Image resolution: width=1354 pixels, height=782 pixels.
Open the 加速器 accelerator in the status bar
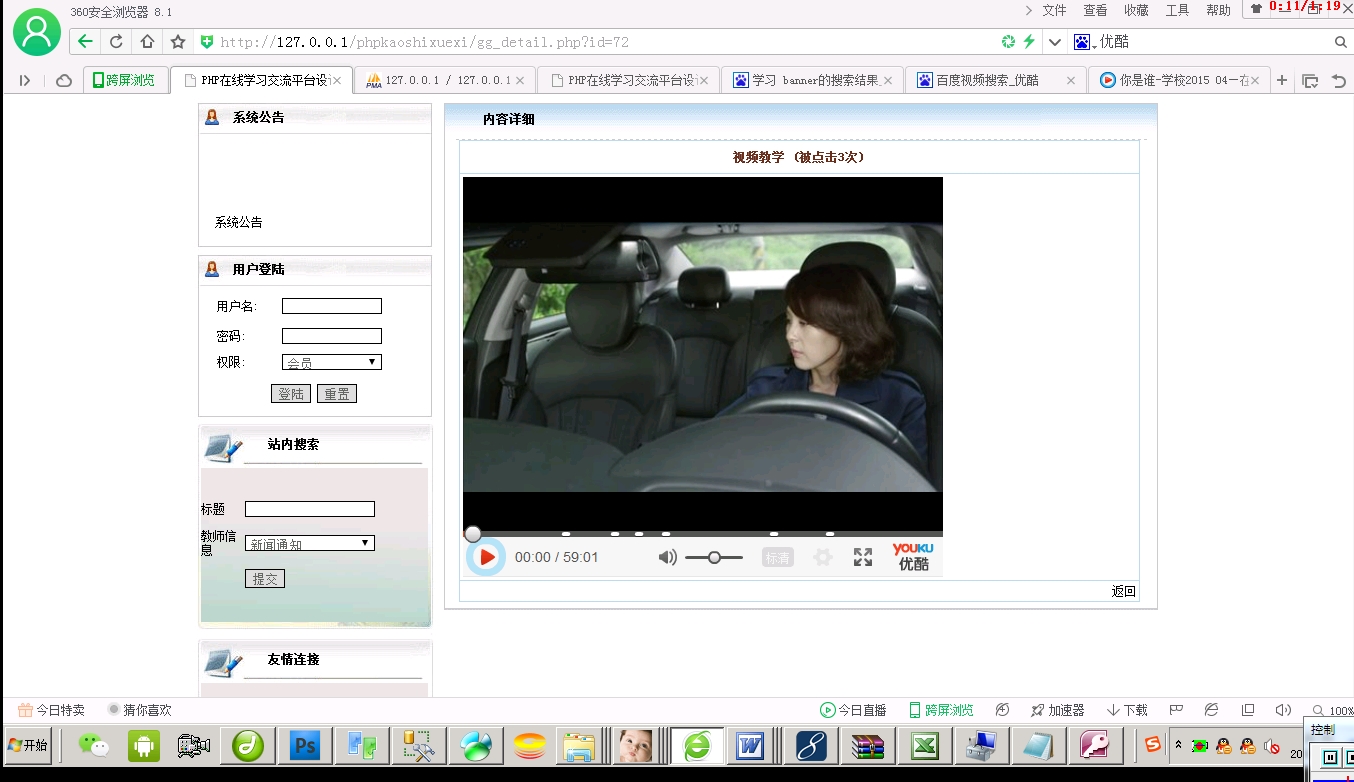tap(1057, 710)
